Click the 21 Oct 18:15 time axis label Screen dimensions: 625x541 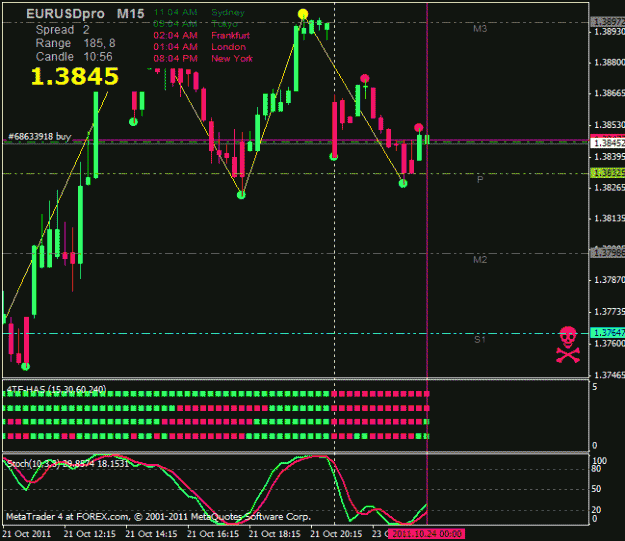[x=275, y=534]
